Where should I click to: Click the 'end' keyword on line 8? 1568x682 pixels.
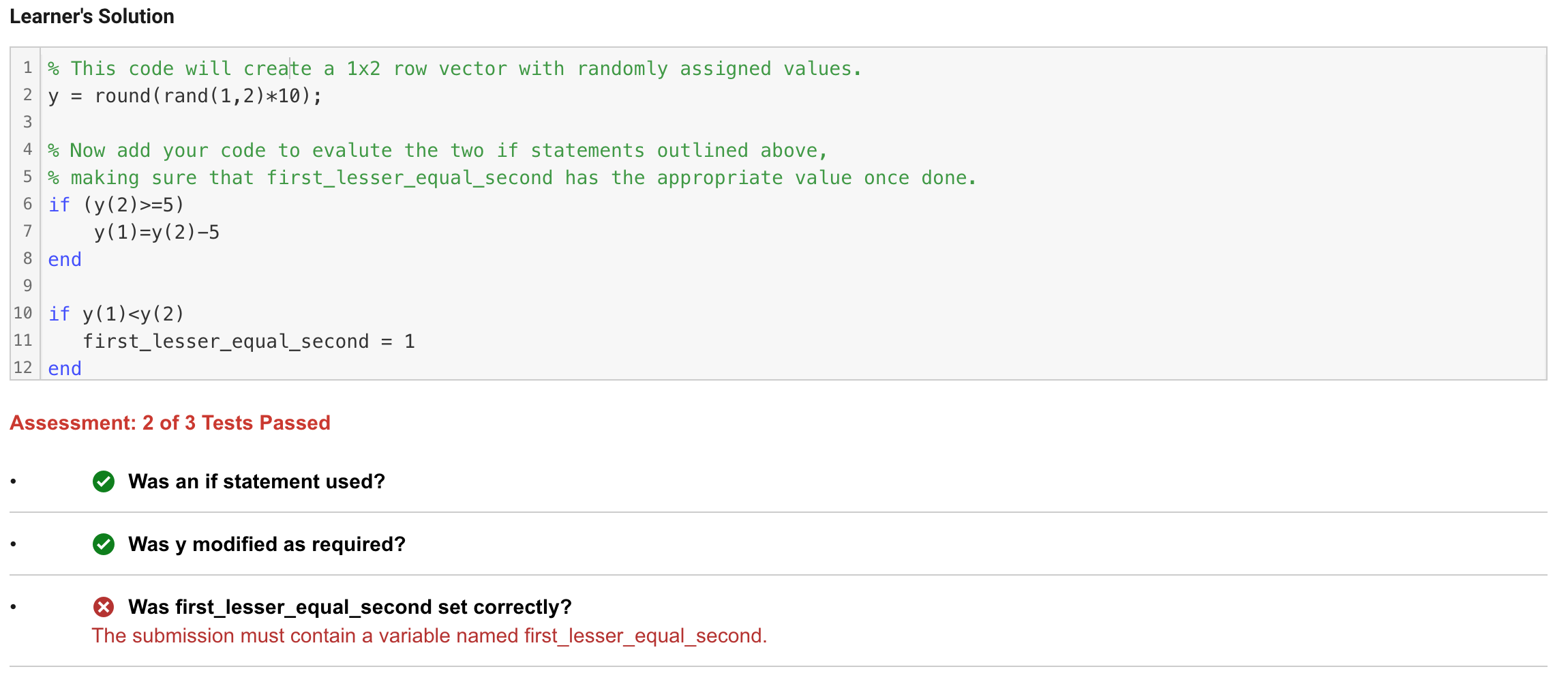tap(64, 259)
